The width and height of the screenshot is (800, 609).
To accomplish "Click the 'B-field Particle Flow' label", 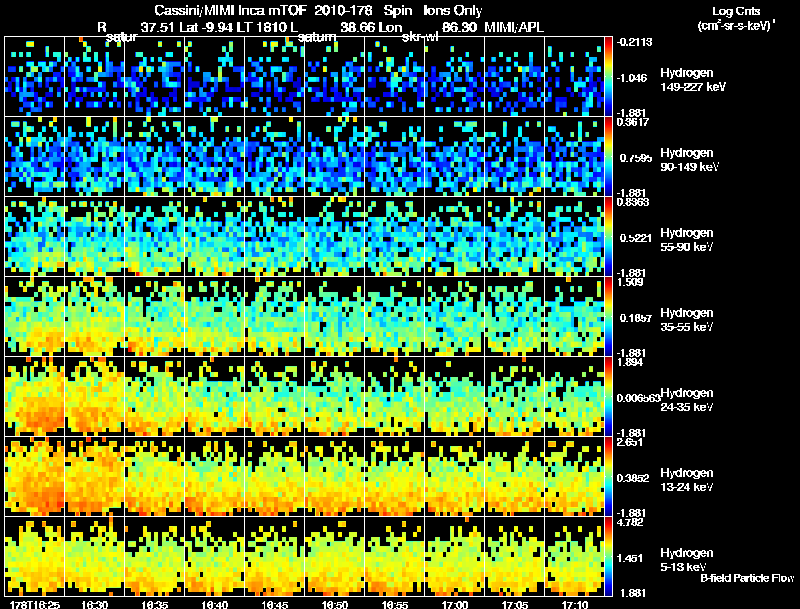I will (x=746, y=578).
